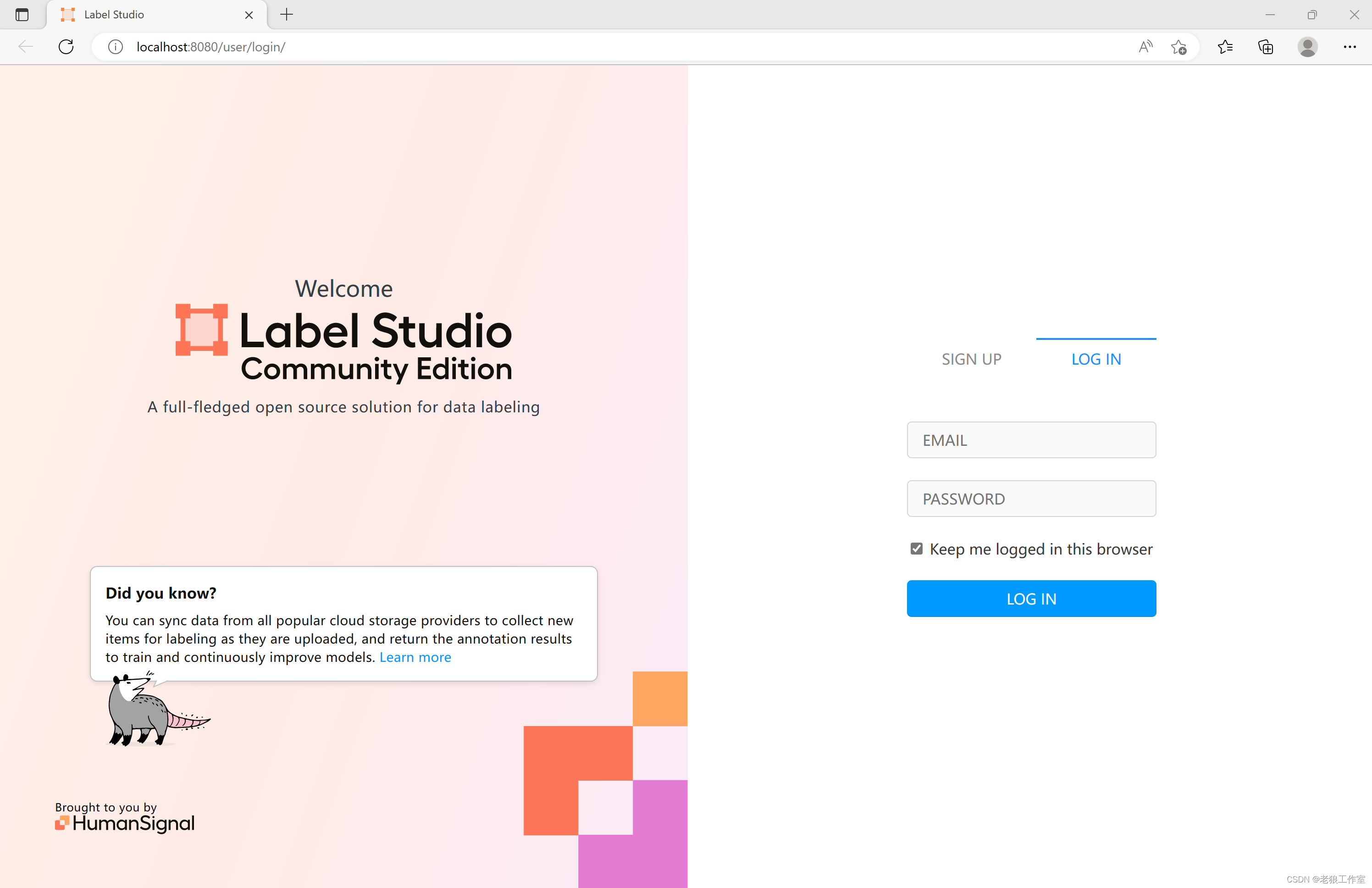Focus the EMAIL input field
The height and width of the screenshot is (888, 1372).
pyautogui.click(x=1031, y=440)
